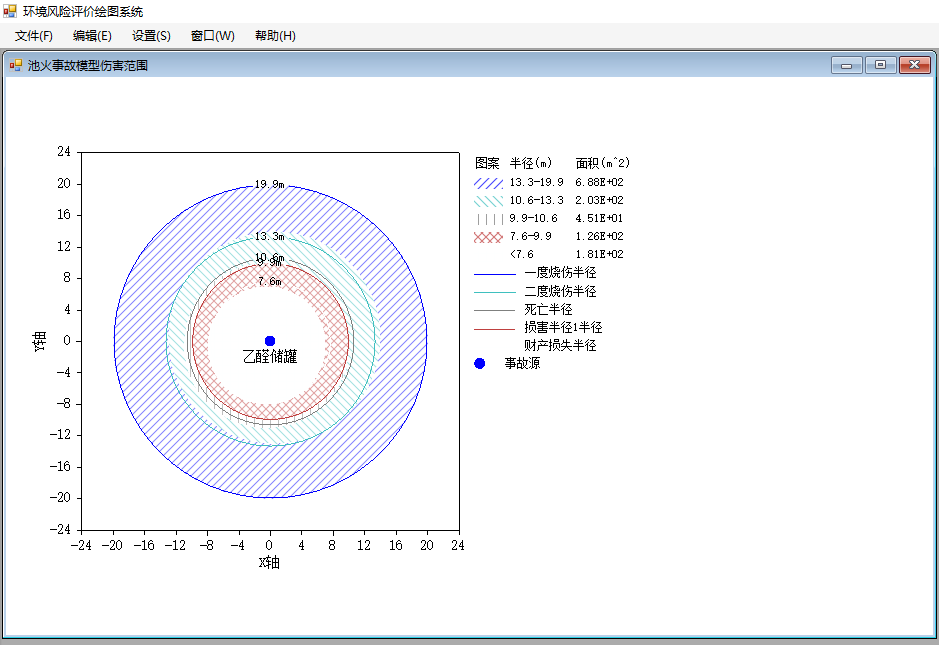Click the 1.81E+02 area value
Image resolution: width=939 pixels, height=645 pixels.
599,254
